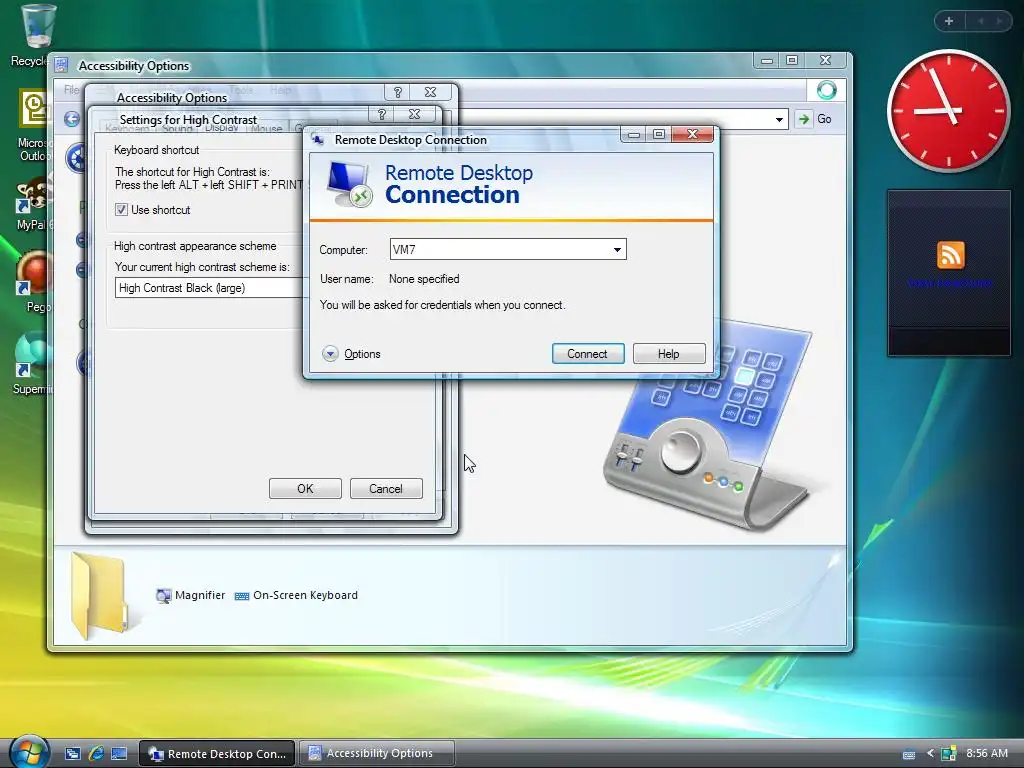Close the Remote Desktop Connection window

coord(693,135)
